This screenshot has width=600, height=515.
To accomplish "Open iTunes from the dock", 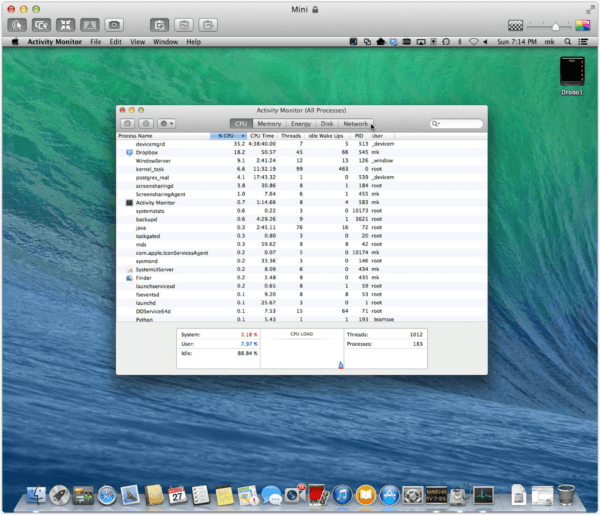I will 342,495.
